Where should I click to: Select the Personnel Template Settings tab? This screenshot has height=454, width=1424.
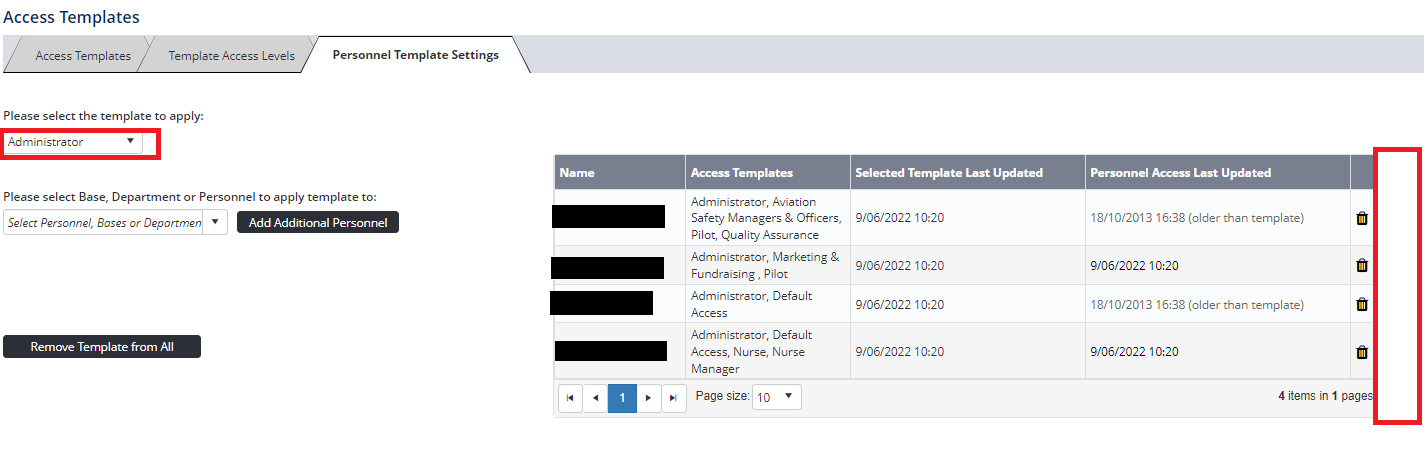[x=415, y=55]
